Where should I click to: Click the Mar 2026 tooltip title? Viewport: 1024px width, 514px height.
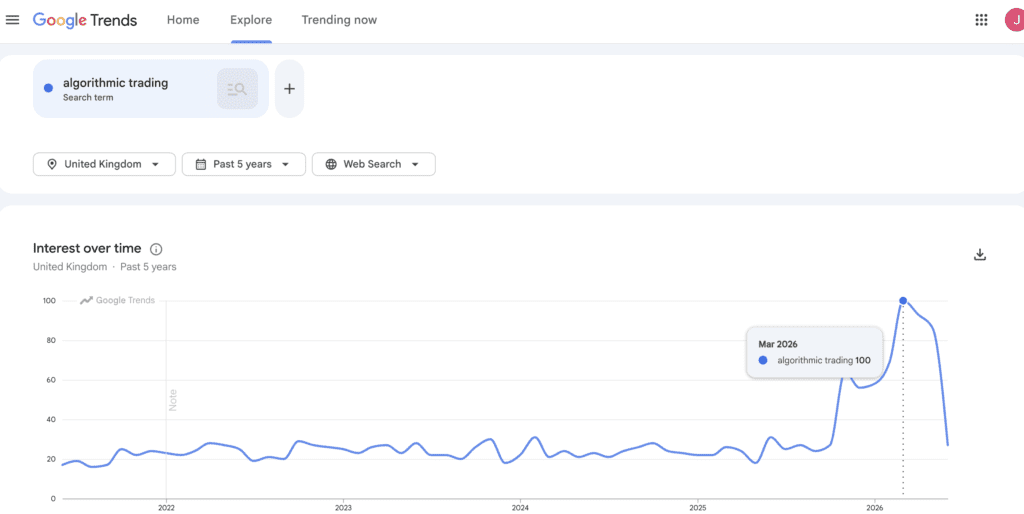click(778, 344)
